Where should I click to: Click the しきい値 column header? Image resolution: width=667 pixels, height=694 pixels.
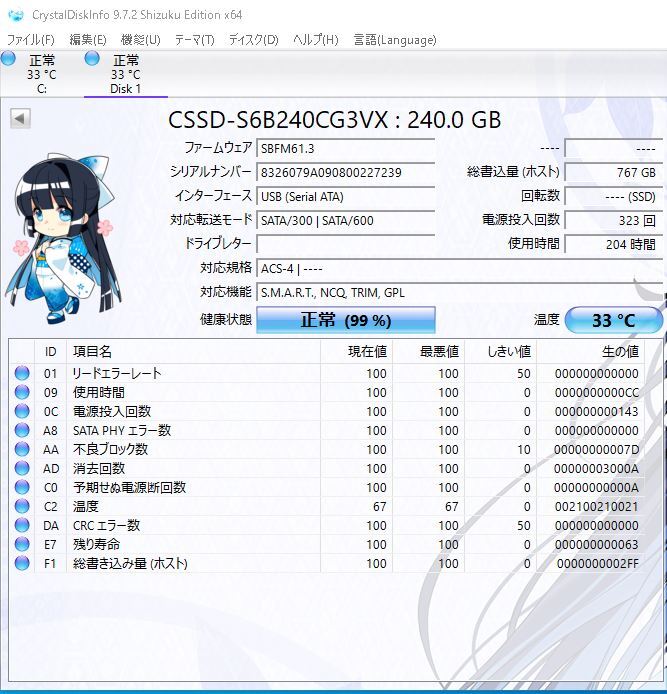point(501,351)
